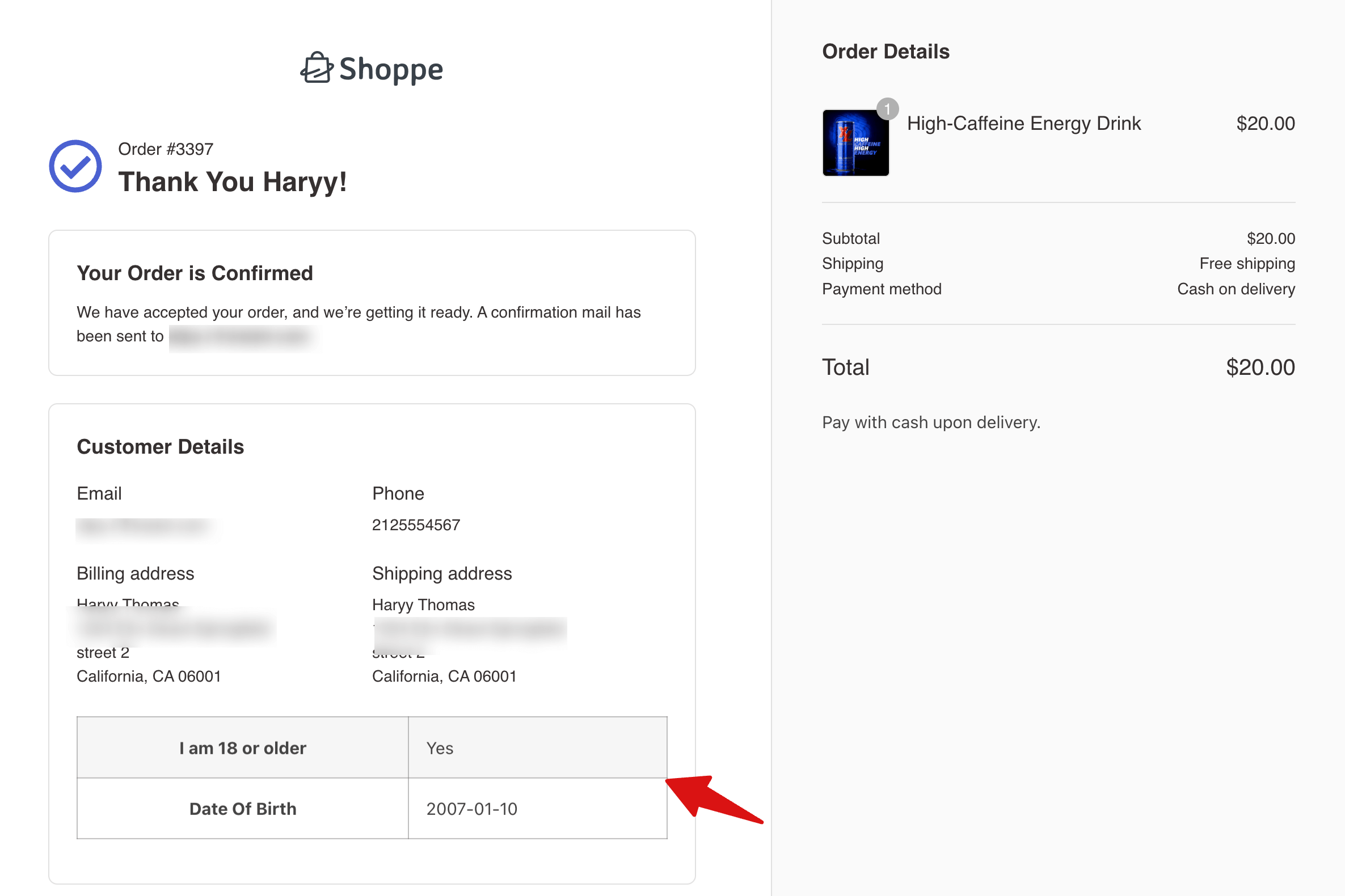Click the shopping bag glyph in the header
Image resolution: width=1345 pixels, height=896 pixels.
coord(316,68)
